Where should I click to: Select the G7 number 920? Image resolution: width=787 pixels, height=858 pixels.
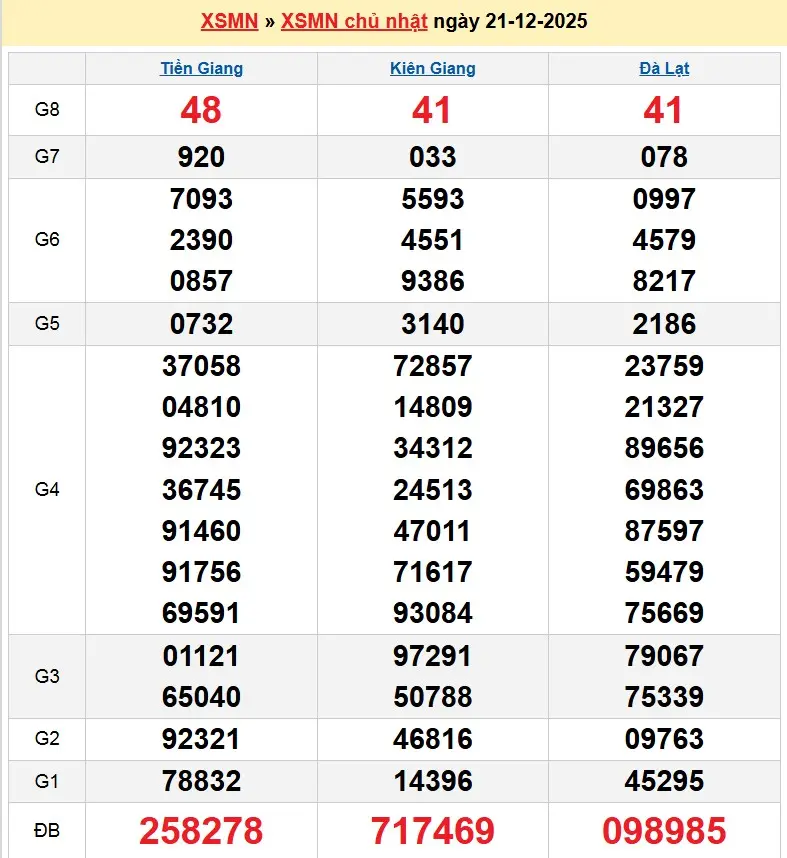(x=201, y=157)
